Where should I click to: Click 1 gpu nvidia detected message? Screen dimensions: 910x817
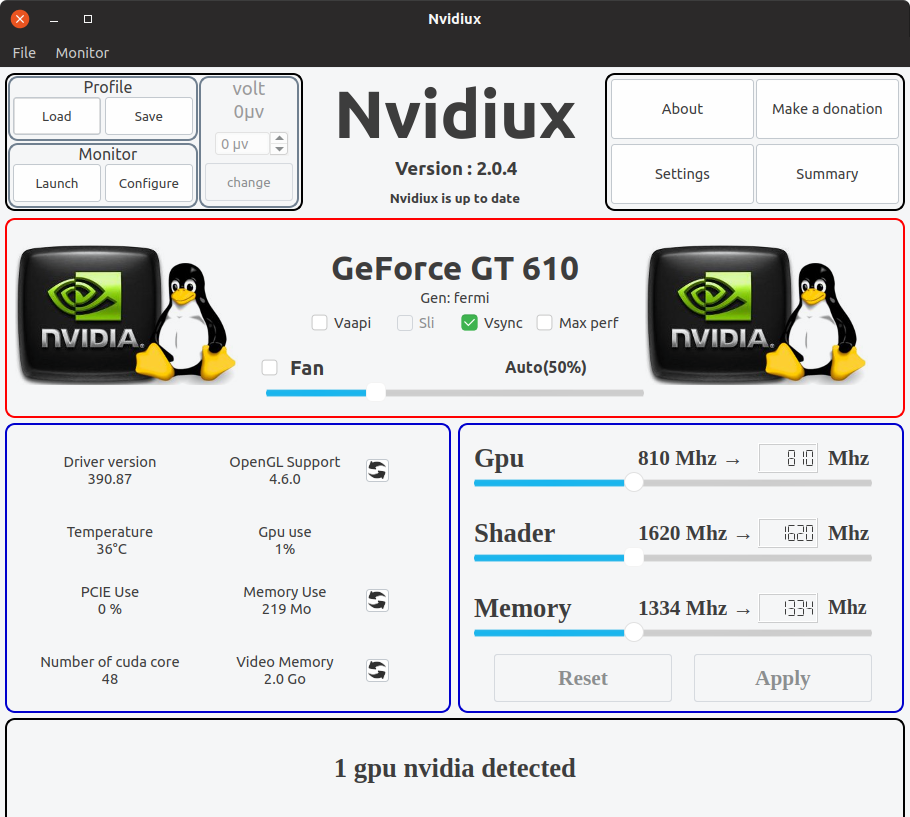click(455, 768)
